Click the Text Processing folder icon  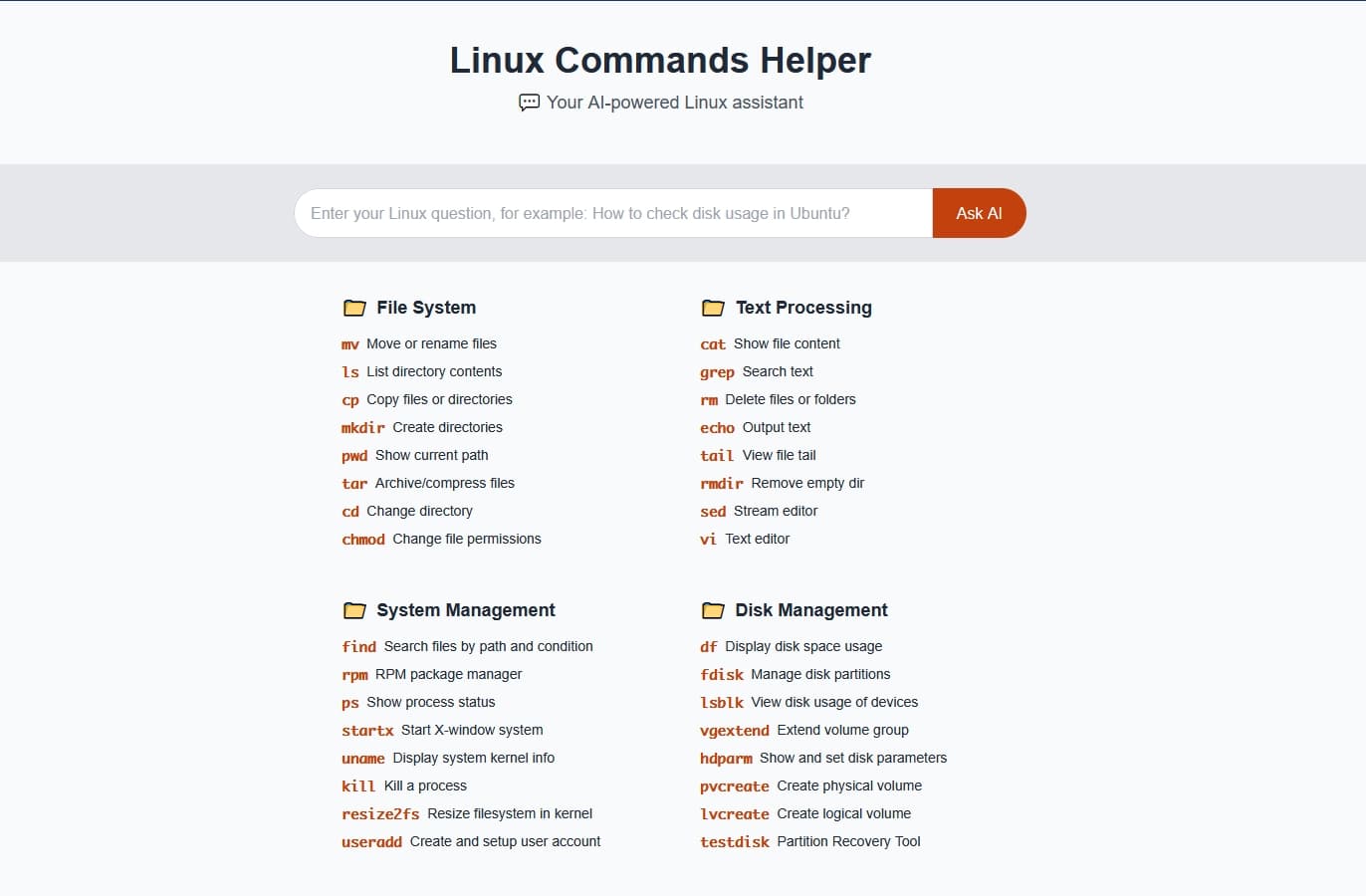tap(713, 308)
